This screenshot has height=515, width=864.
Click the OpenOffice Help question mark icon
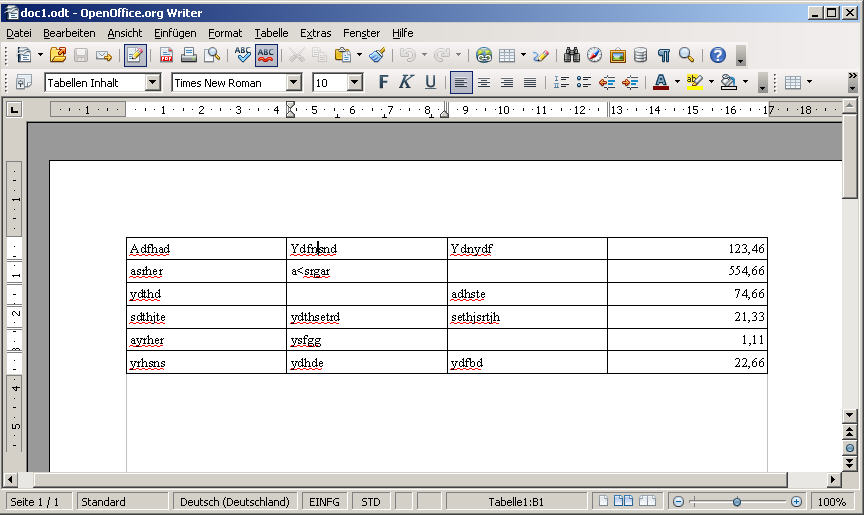[x=717, y=55]
